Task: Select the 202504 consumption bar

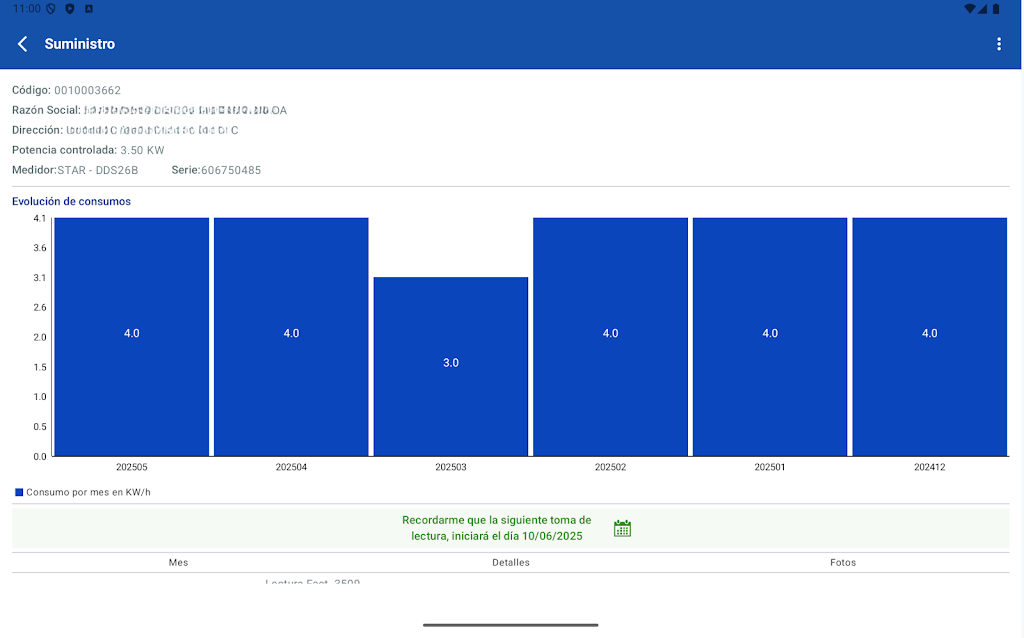Action: tap(291, 337)
